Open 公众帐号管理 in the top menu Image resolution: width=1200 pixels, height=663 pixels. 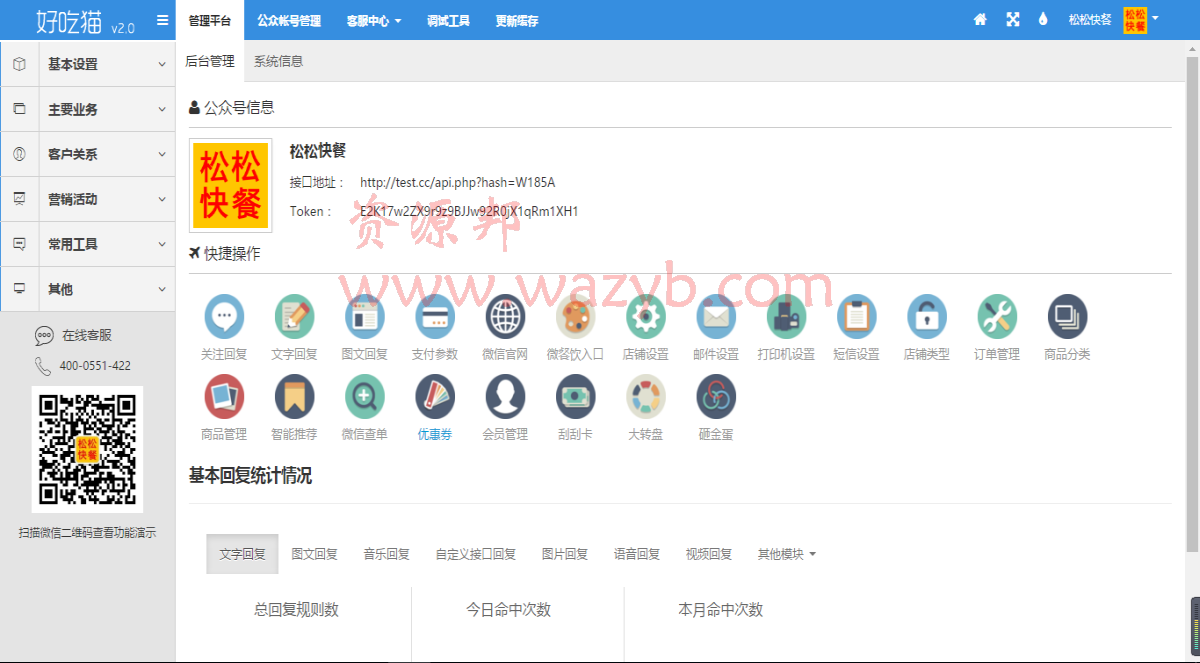[x=289, y=20]
